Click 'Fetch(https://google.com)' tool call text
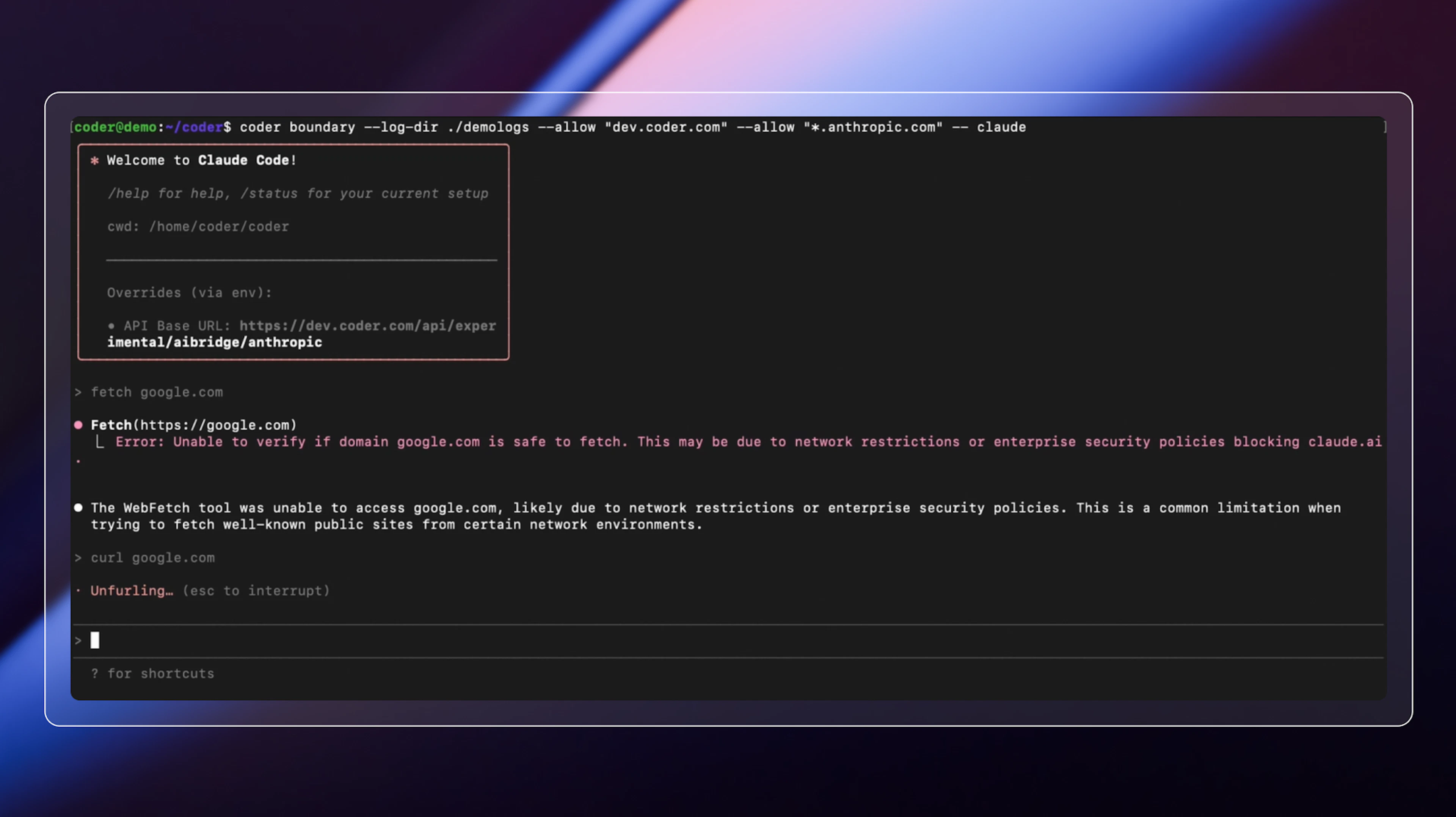Image resolution: width=1456 pixels, height=817 pixels. 194,425
